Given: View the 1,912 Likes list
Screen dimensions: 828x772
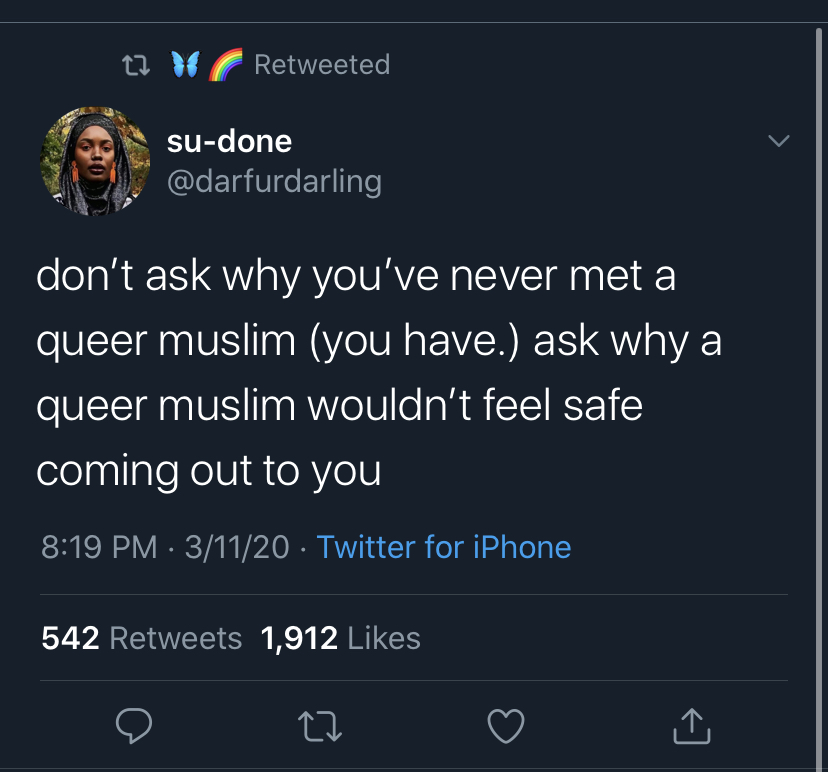Looking at the screenshot, I should [340, 638].
